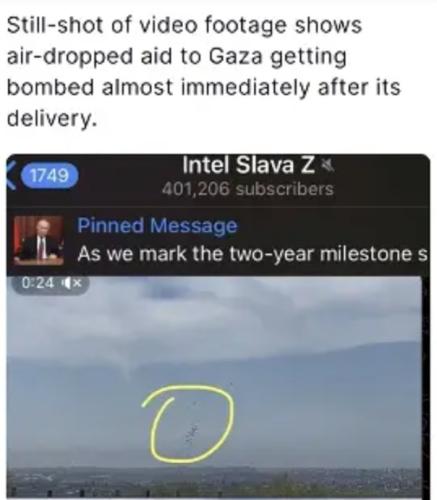Unmute the video via the sound toggle

[x=73, y=283]
